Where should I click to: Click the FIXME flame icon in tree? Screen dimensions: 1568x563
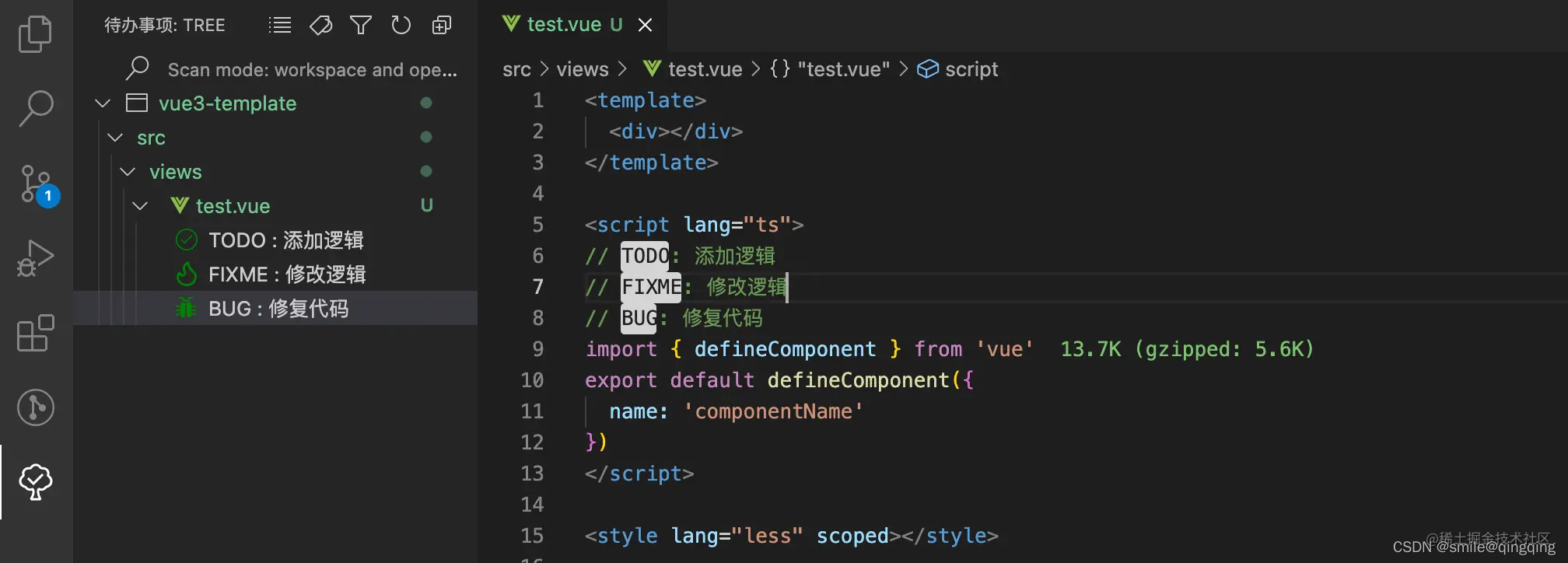[x=187, y=274]
